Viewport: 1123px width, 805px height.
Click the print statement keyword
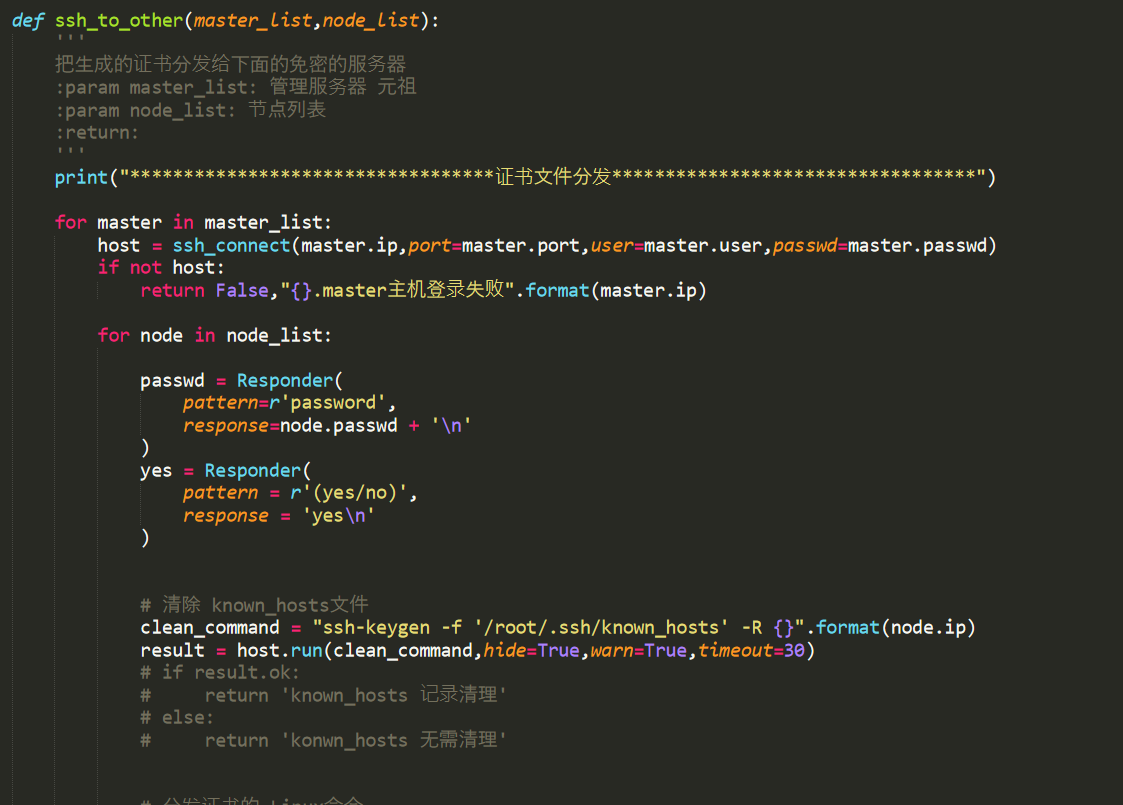(81, 177)
